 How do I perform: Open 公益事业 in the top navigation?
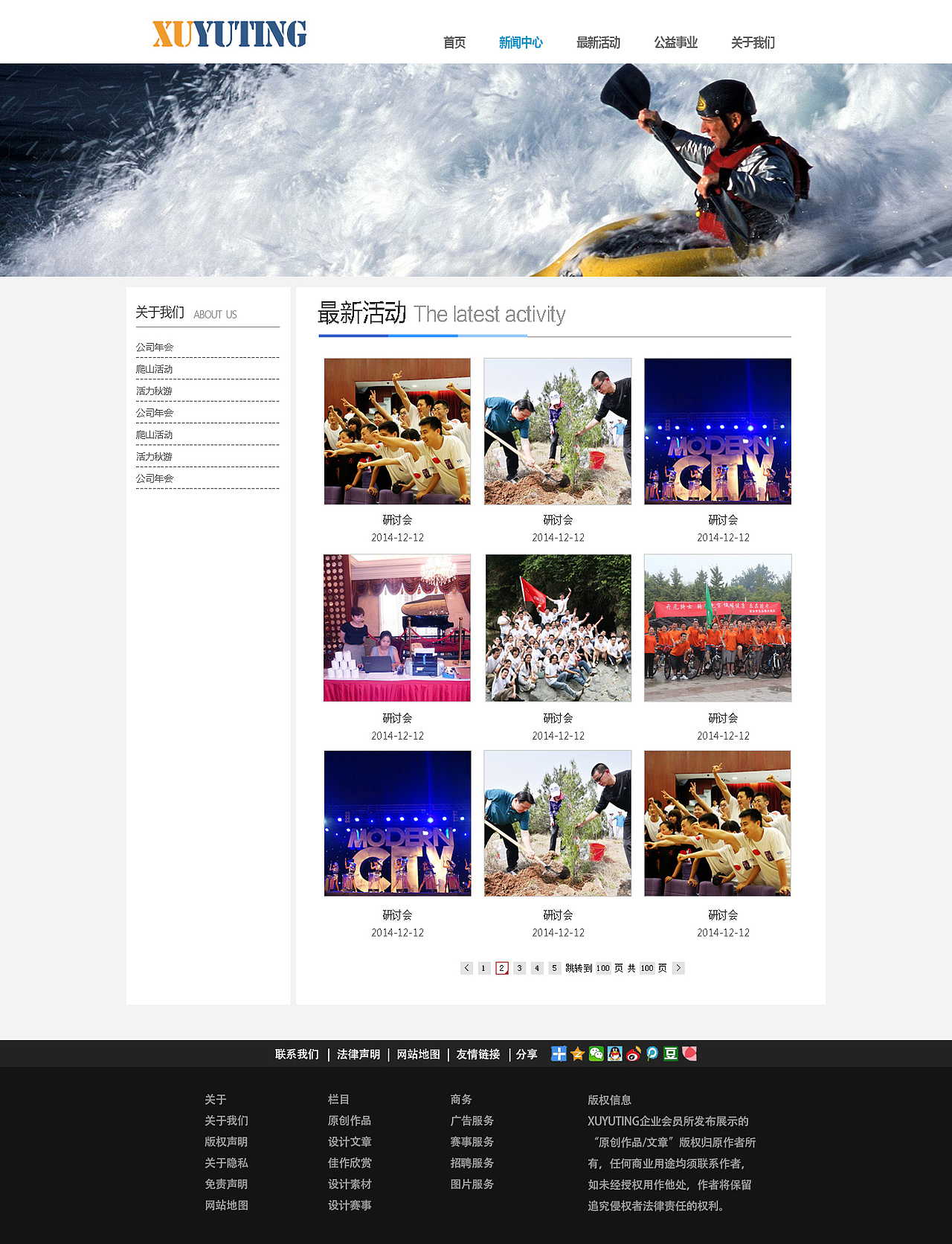(675, 42)
